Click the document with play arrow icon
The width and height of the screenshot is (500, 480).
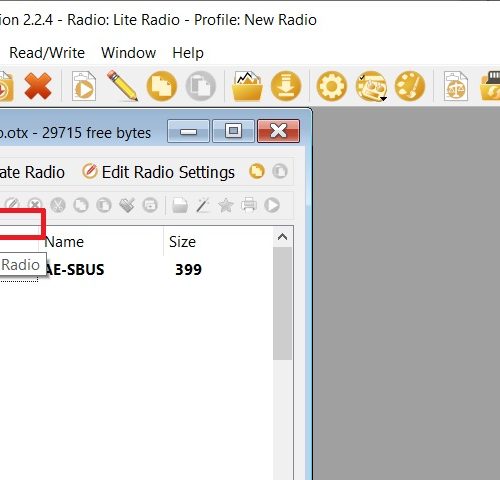pyautogui.click(x=84, y=86)
